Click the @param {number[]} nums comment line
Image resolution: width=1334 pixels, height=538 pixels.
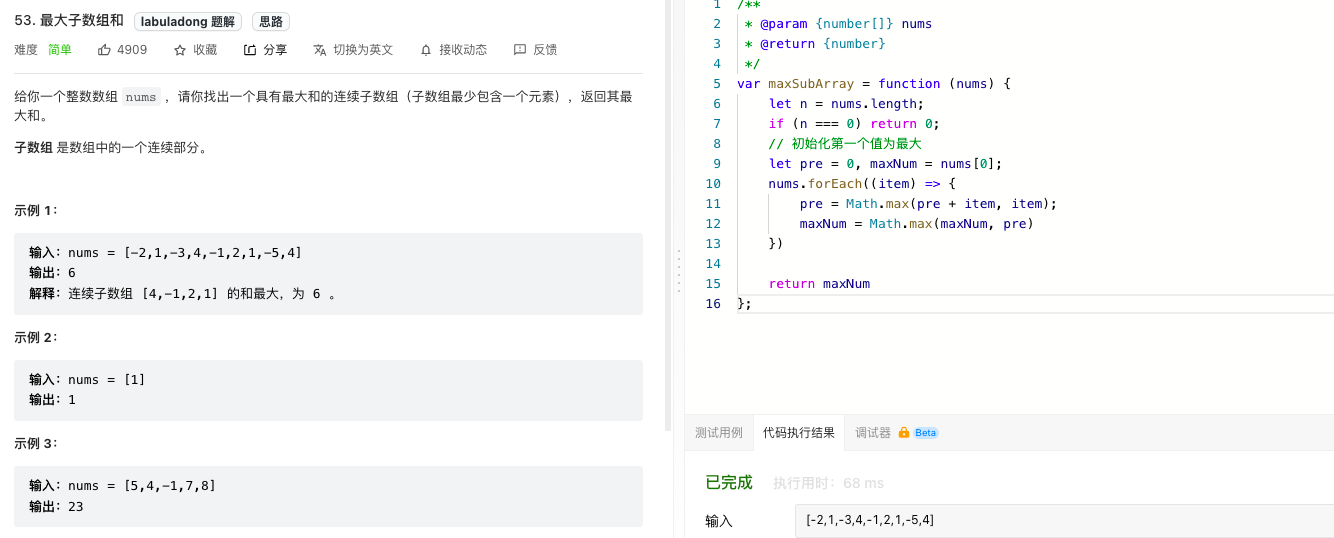tap(838, 23)
